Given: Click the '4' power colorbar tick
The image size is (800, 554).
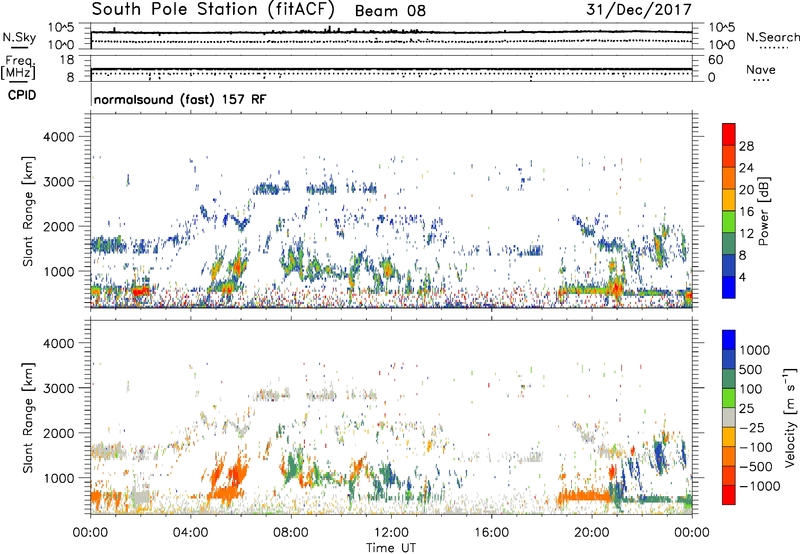Looking at the screenshot, I should tap(742, 277).
